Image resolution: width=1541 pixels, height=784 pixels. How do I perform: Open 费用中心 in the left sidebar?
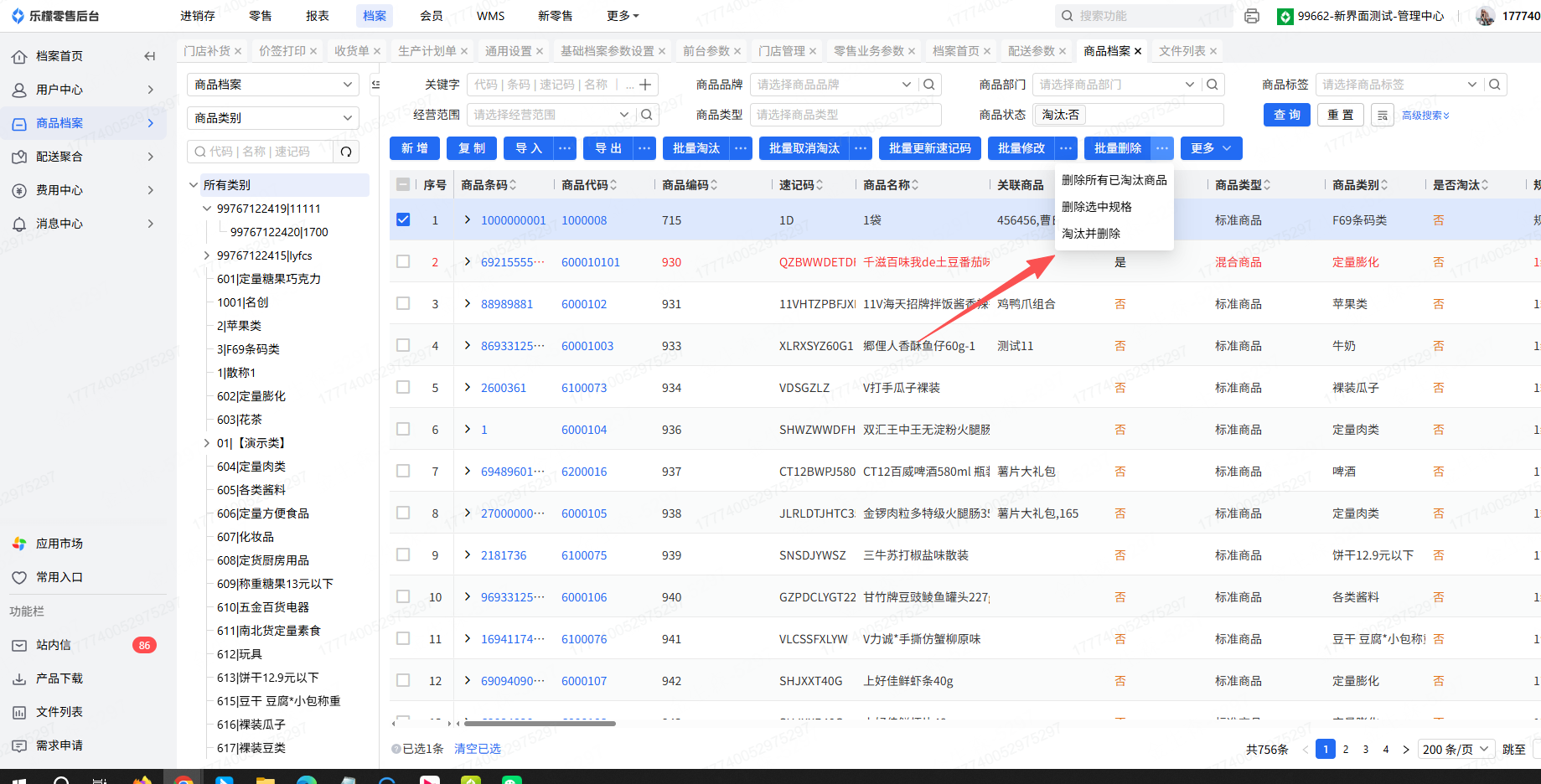59,190
